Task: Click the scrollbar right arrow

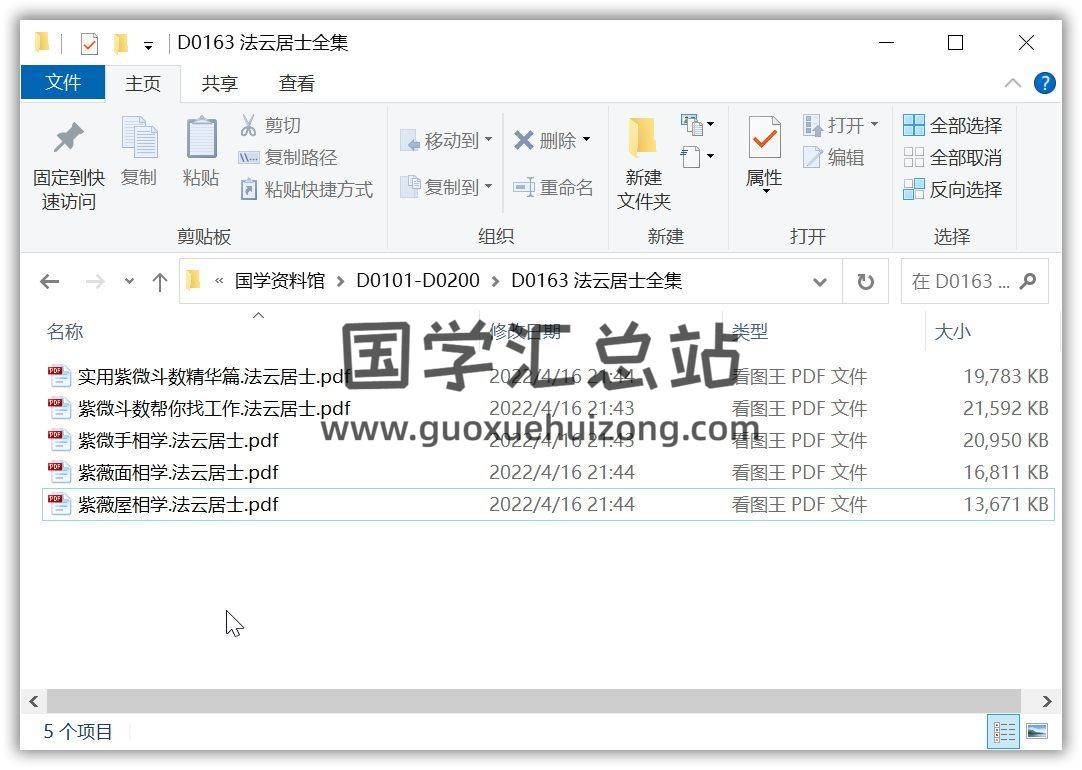Action: click(1047, 701)
